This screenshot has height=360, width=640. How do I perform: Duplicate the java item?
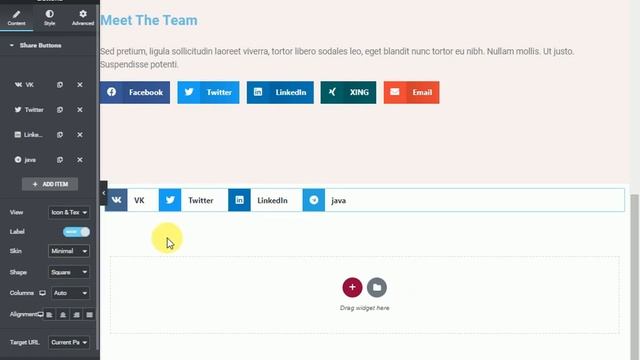[x=60, y=160]
